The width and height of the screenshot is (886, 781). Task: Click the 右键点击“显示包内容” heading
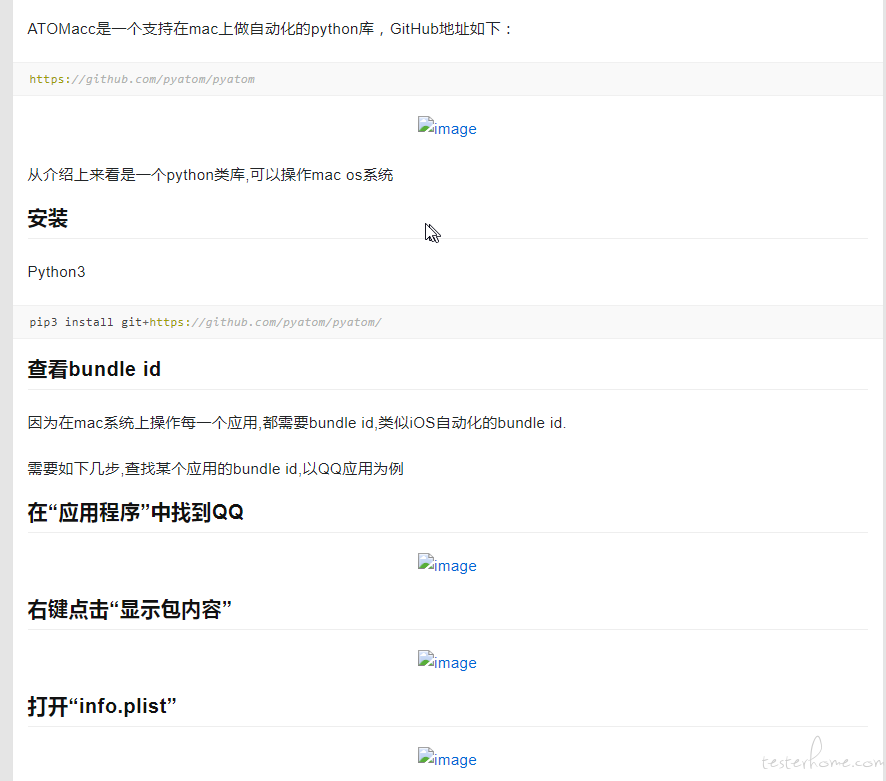point(129,610)
